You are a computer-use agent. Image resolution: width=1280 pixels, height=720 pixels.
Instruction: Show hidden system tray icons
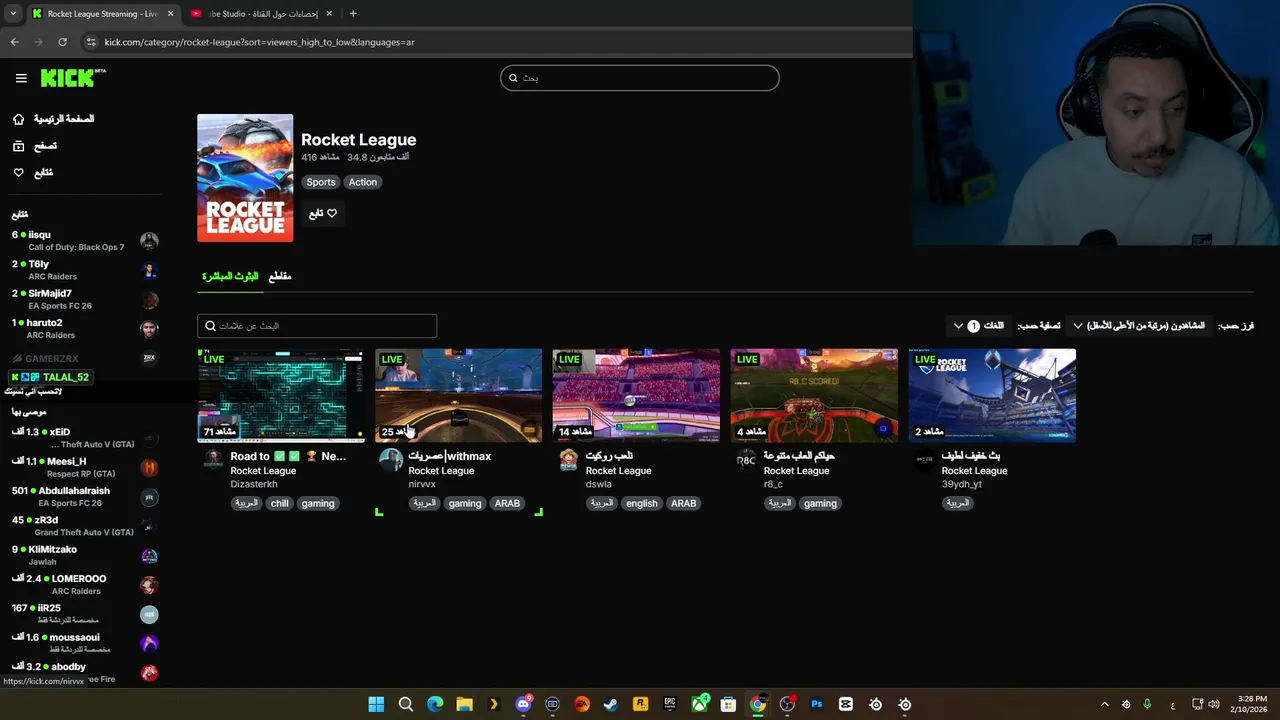click(x=1104, y=704)
